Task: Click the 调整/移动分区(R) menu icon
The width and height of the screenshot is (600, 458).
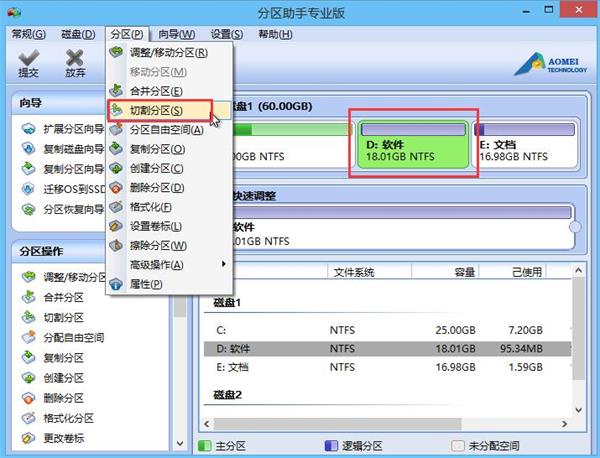Action: [116, 52]
